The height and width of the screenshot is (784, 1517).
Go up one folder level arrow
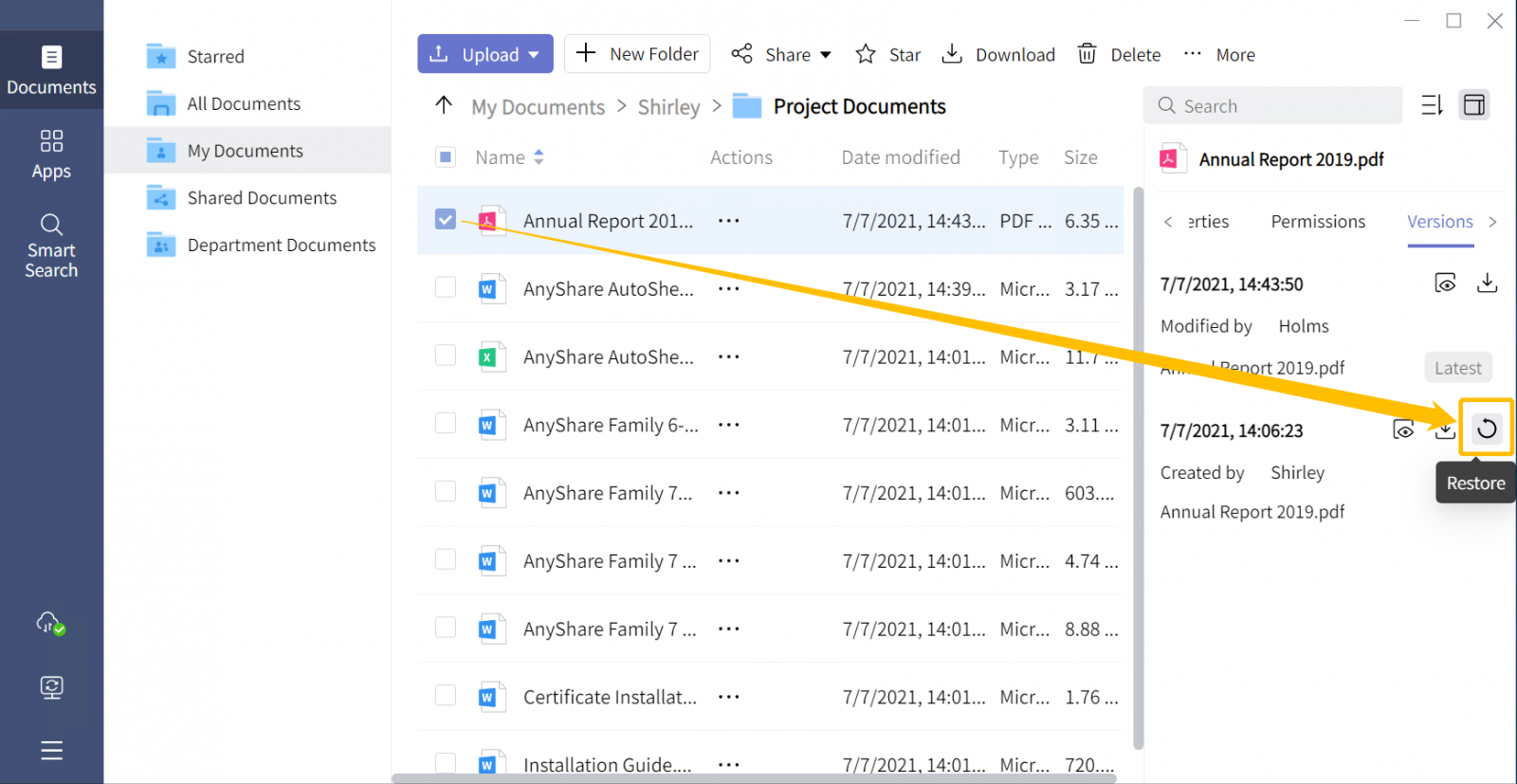(444, 105)
